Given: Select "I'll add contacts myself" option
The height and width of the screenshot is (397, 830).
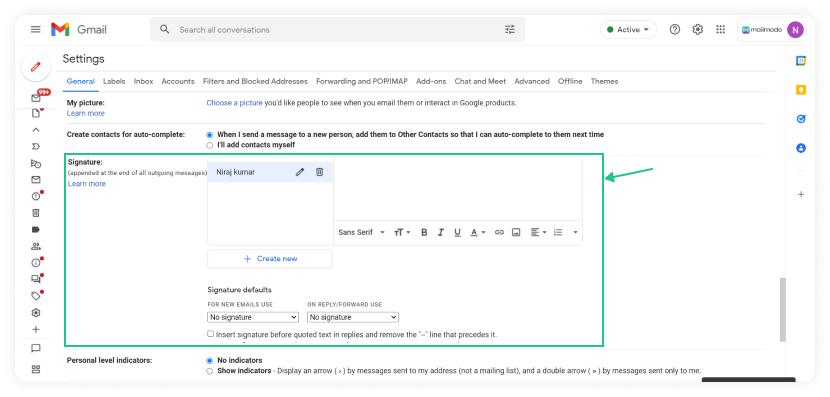Looking at the screenshot, I should pyautogui.click(x=210, y=145).
